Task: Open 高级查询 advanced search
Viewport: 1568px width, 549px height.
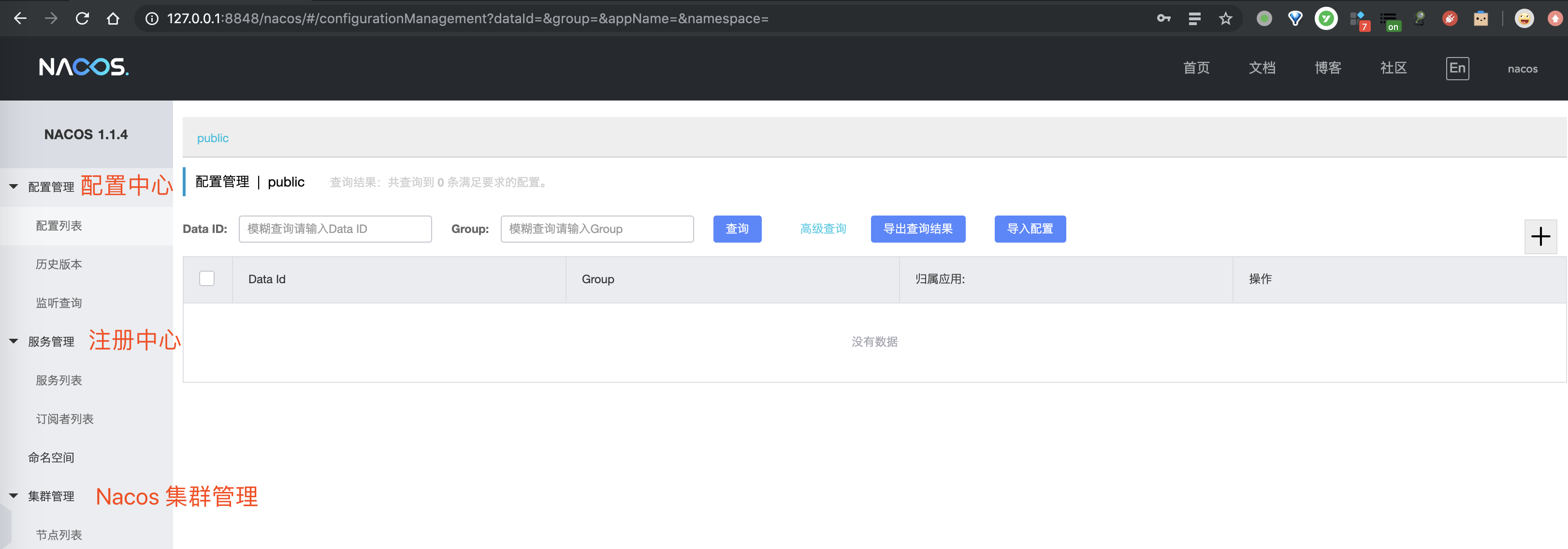Action: point(823,229)
